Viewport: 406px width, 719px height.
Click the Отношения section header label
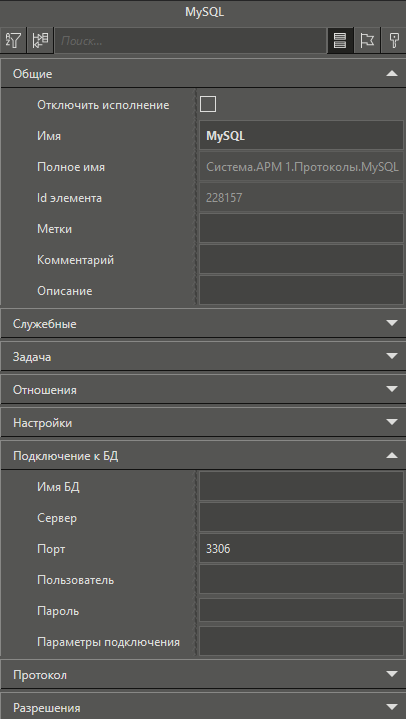coord(44,390)
